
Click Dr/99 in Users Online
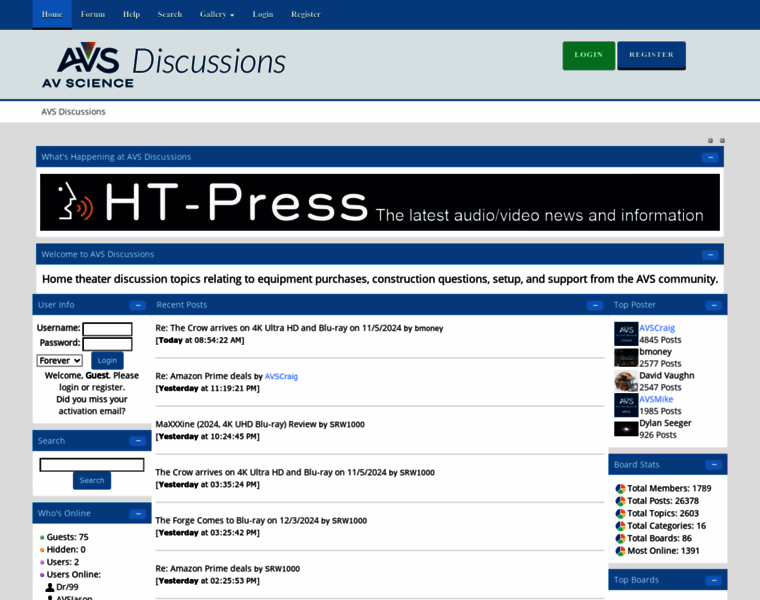pyautogui.click(x=67, y=587)
